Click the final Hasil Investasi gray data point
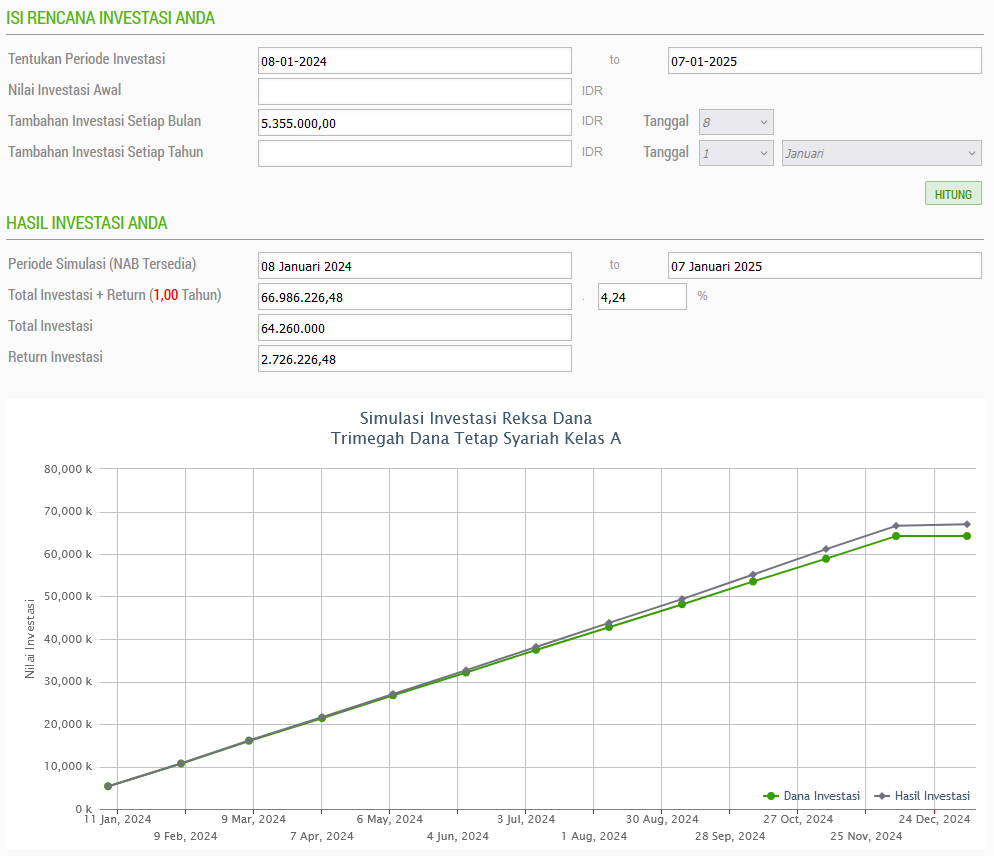The image size is (994, 856). [x=967, y=524]
